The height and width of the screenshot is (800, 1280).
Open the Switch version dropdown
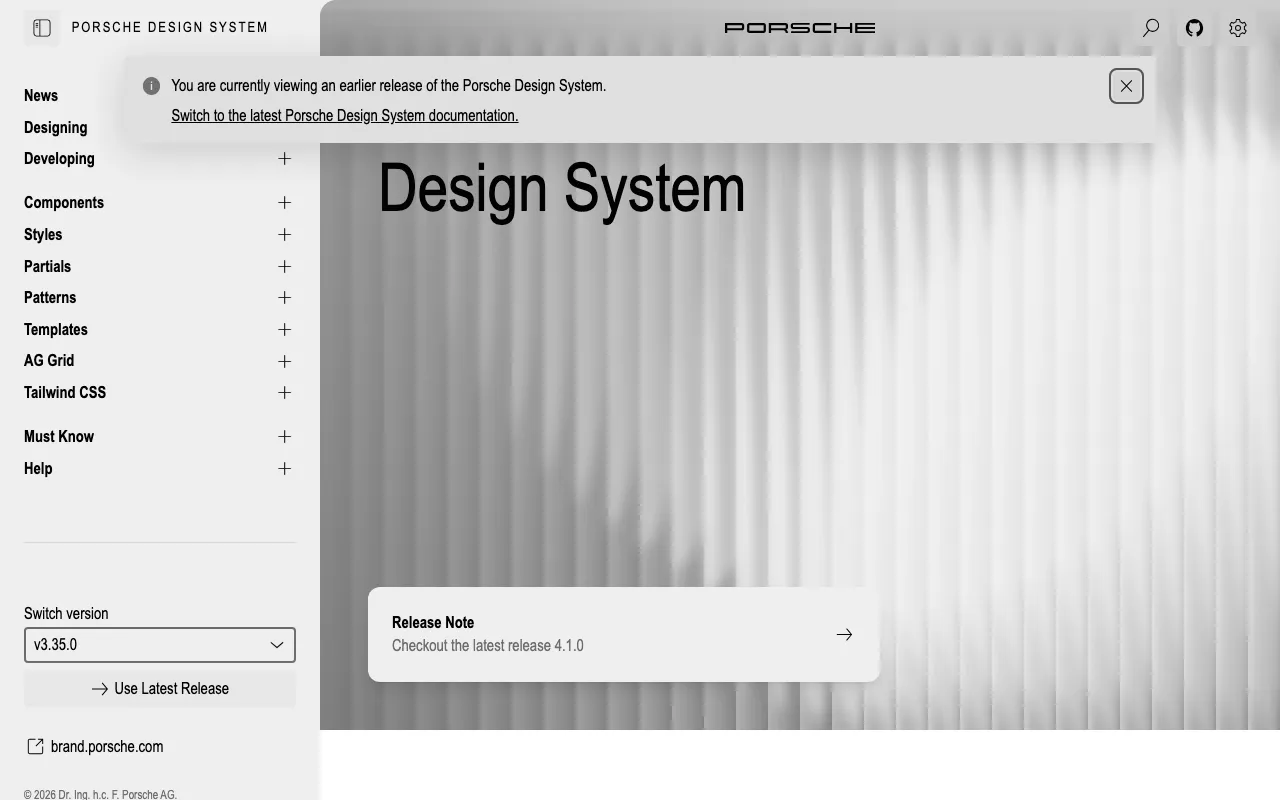[160, 645]
